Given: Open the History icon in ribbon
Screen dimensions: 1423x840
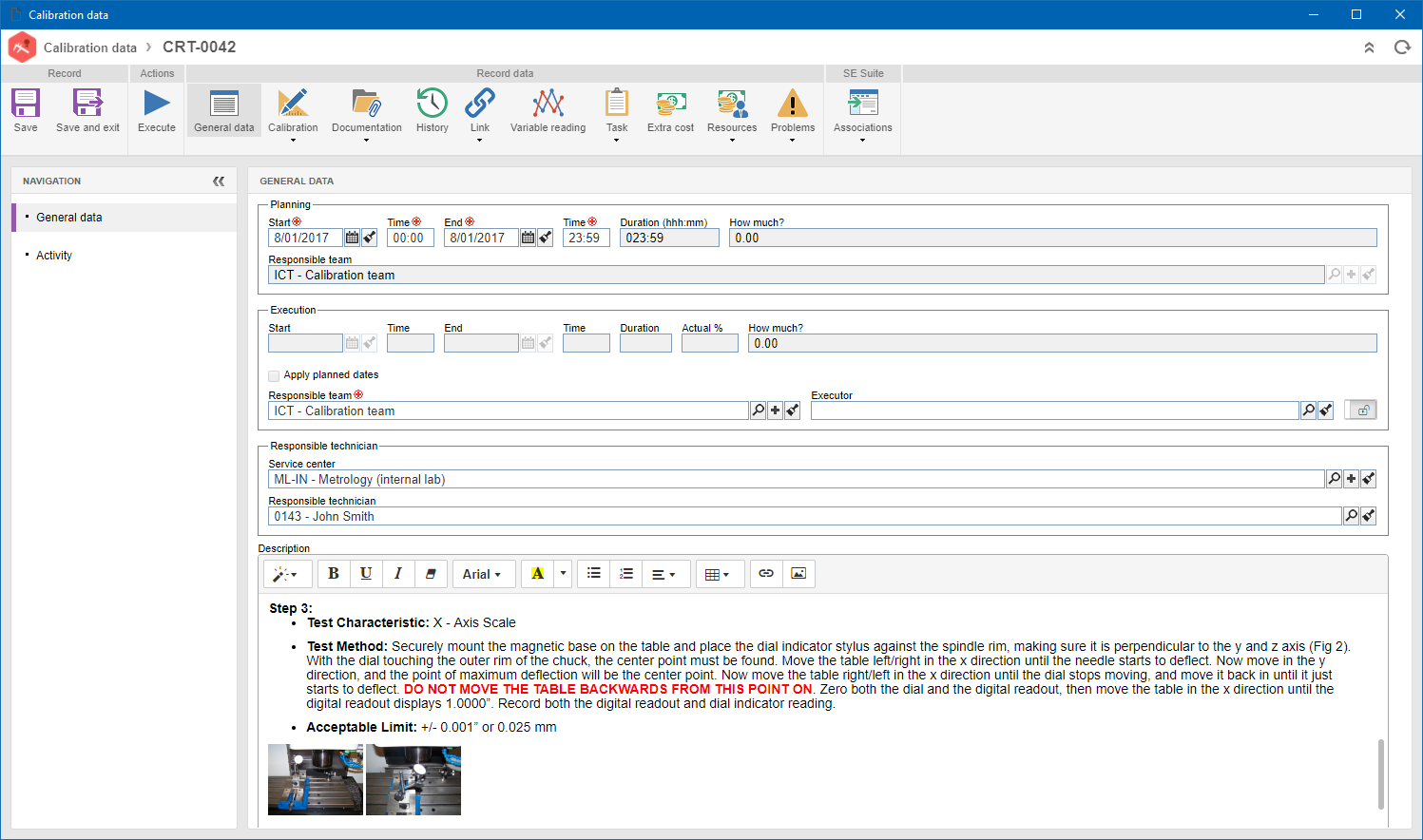Looking at the screenshot, I should (x=433, y=103).
